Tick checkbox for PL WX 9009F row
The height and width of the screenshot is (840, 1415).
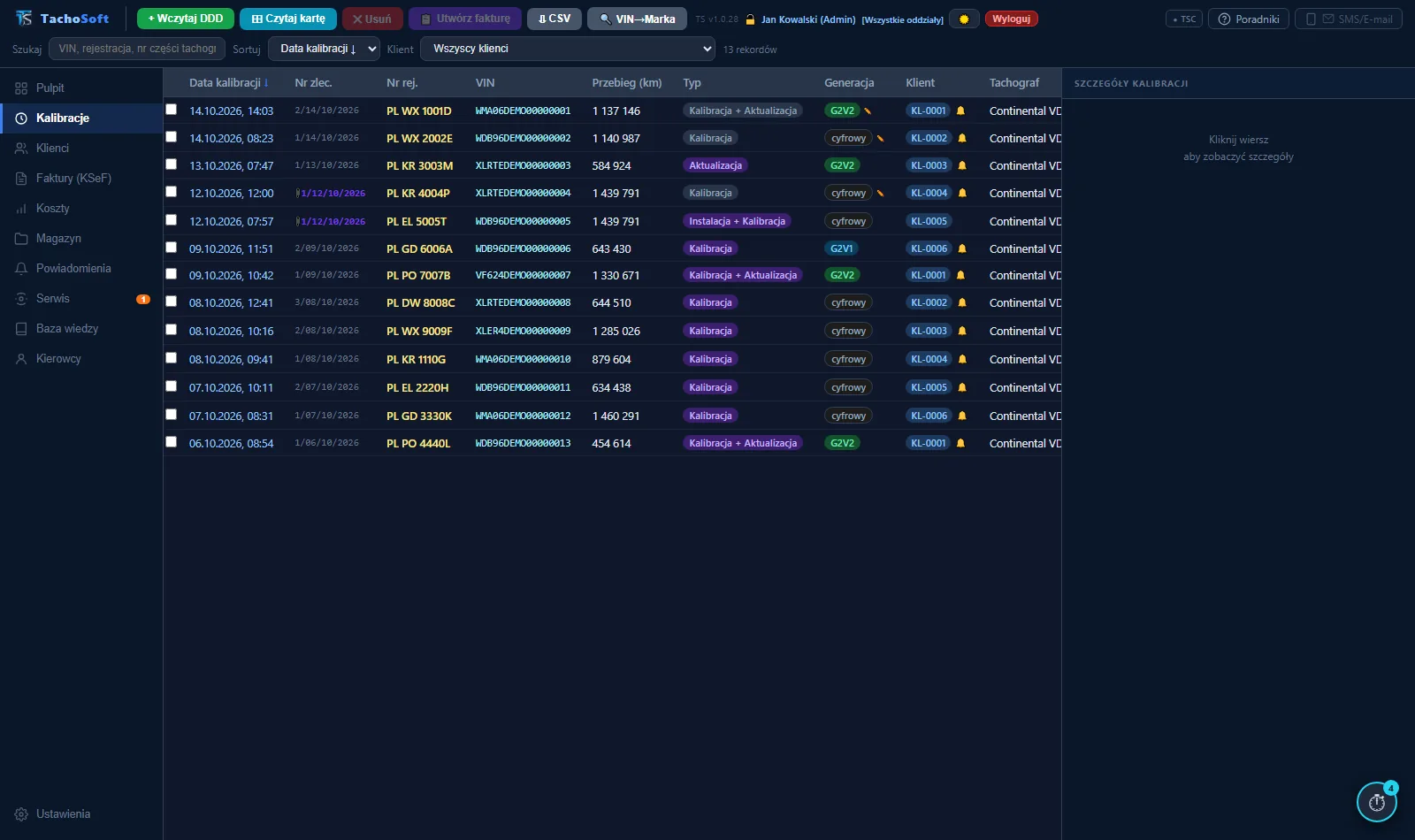click(x=172, y=330)
